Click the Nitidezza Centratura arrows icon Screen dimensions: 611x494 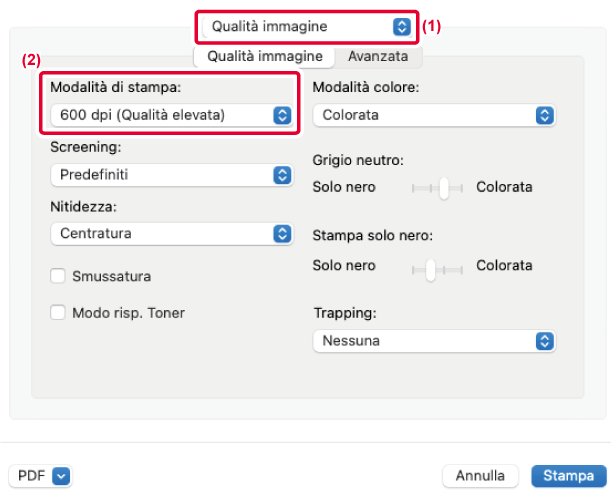pyautogui.click(x=283, y=234)
